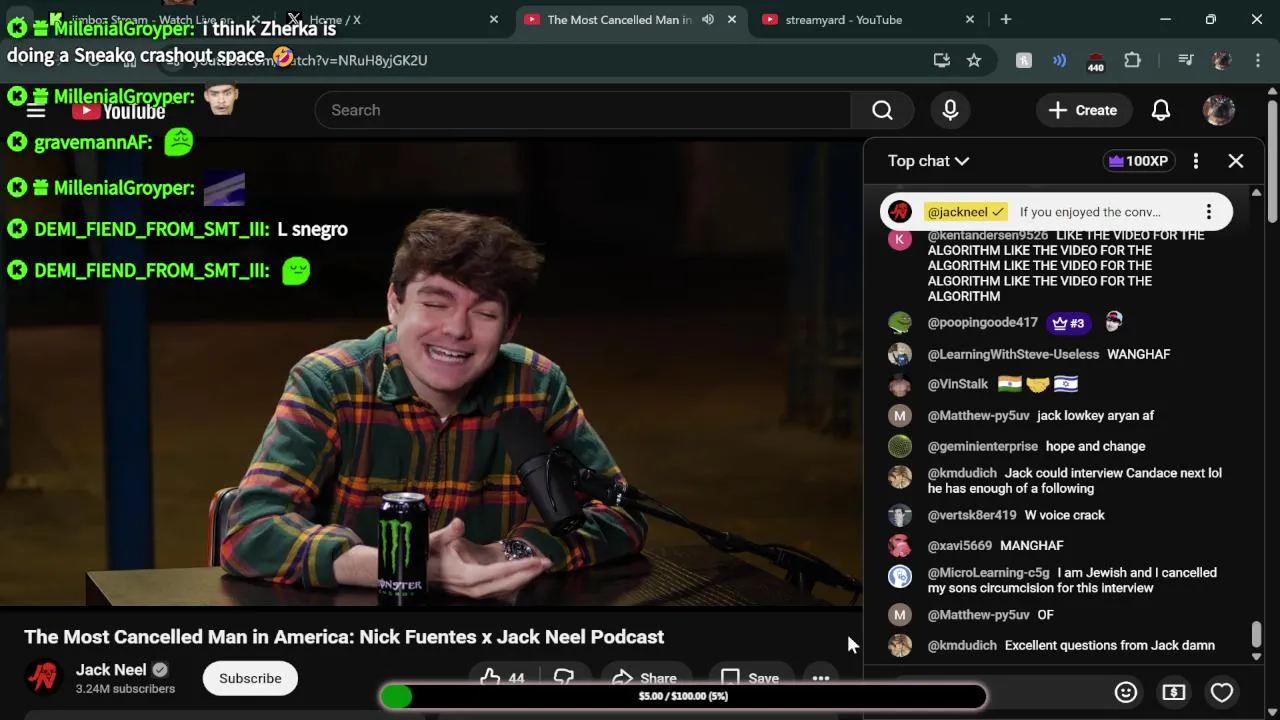Click the Create button
This screenshot has width=1280, height=720.
(1083, 110)
